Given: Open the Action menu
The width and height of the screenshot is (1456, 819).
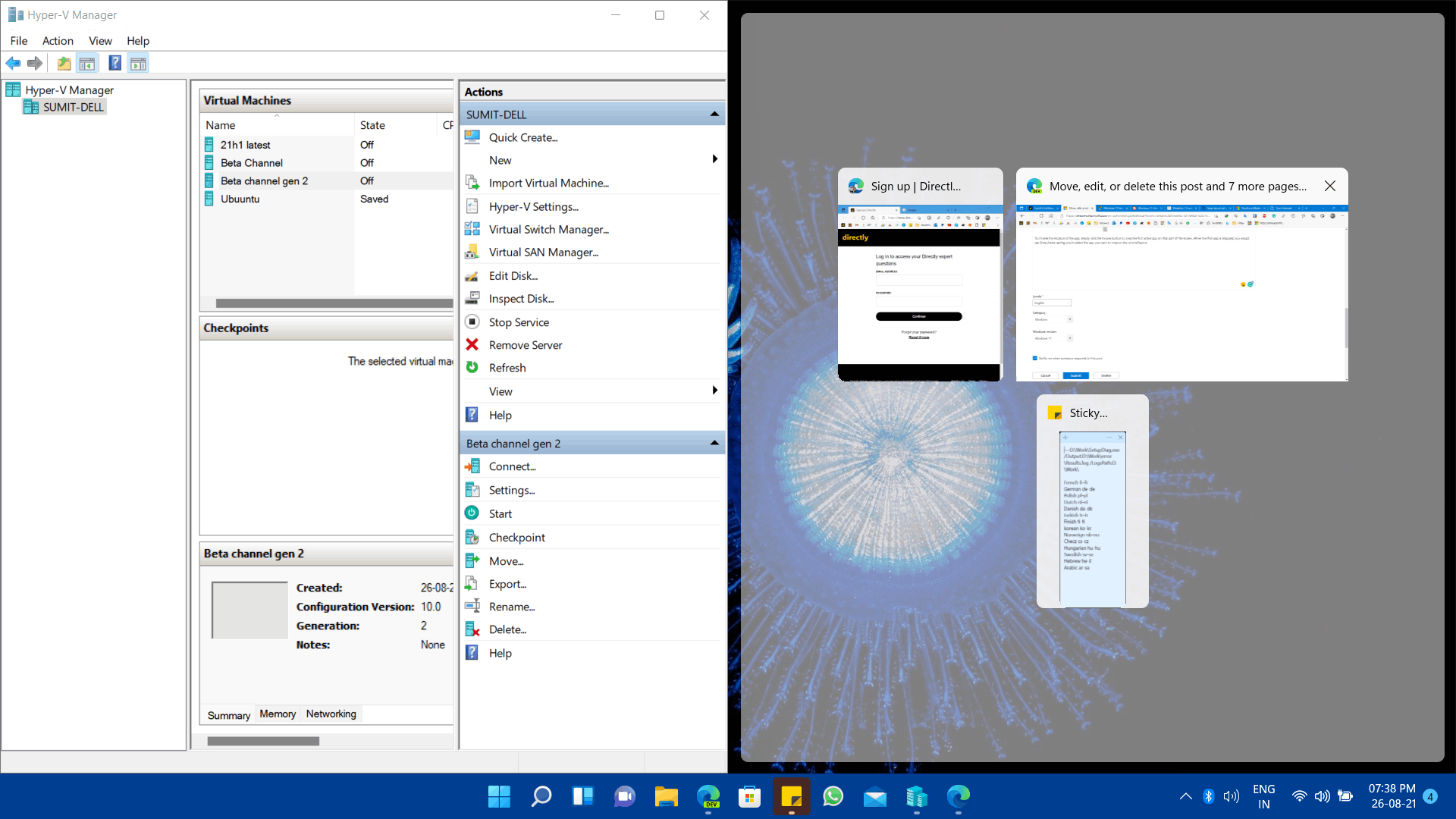Looking at the screenshot, I should pos(58,41).
